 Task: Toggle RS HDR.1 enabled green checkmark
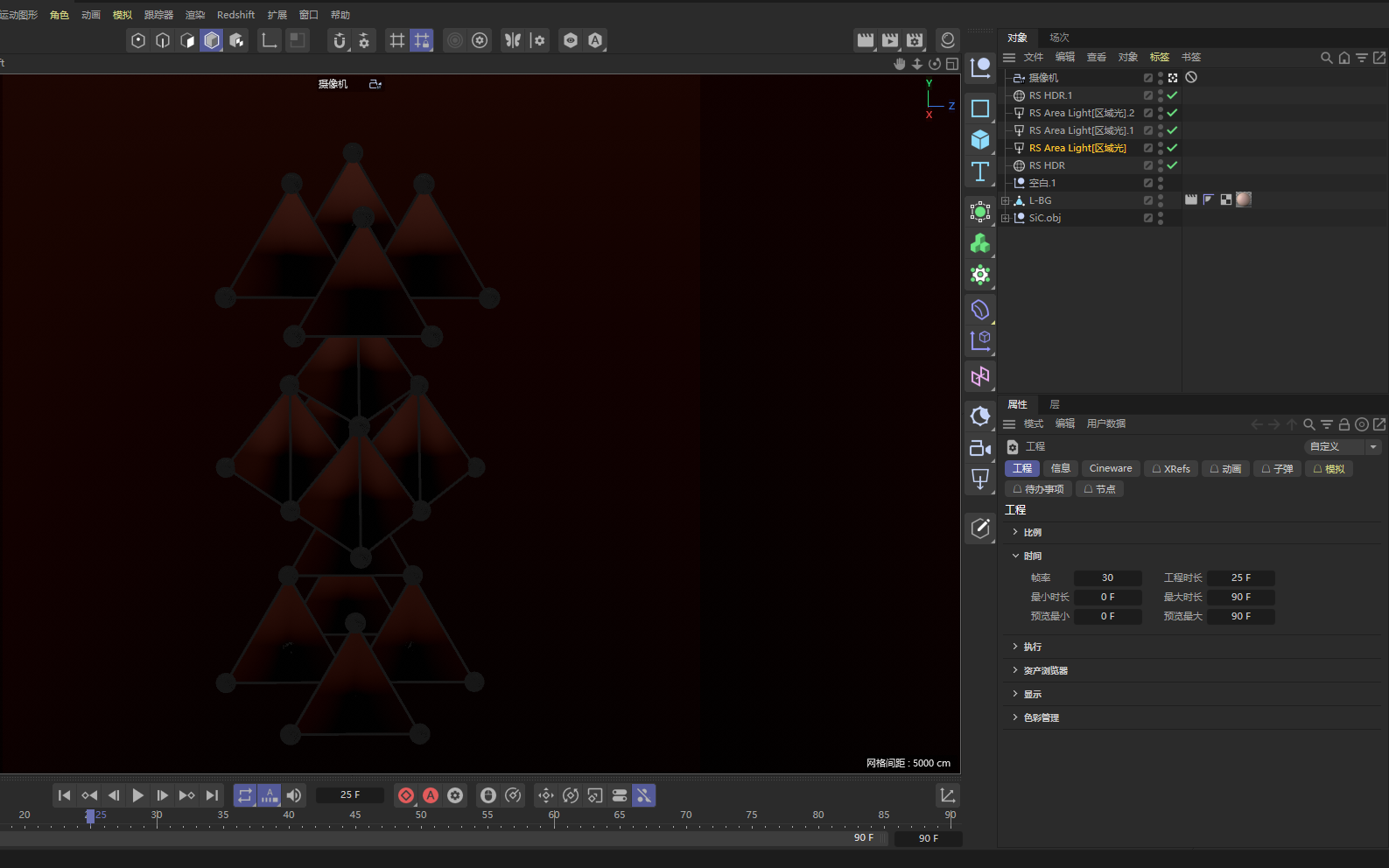pos(1172,95)
